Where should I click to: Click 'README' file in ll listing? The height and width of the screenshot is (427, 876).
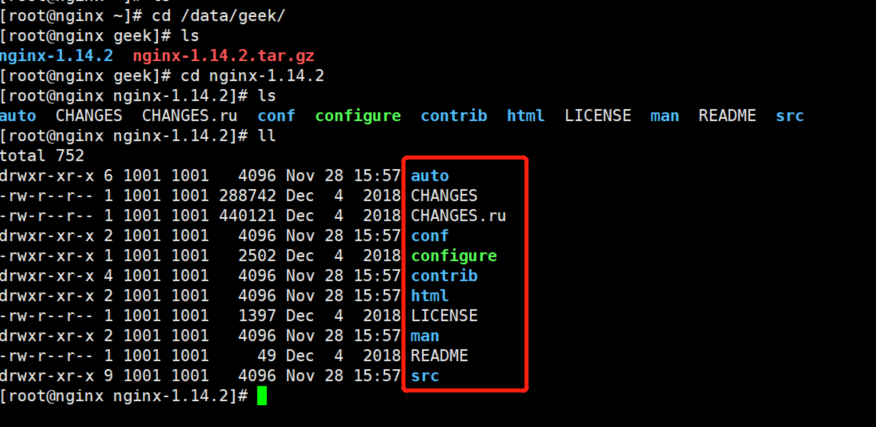(x=439, y=356)
